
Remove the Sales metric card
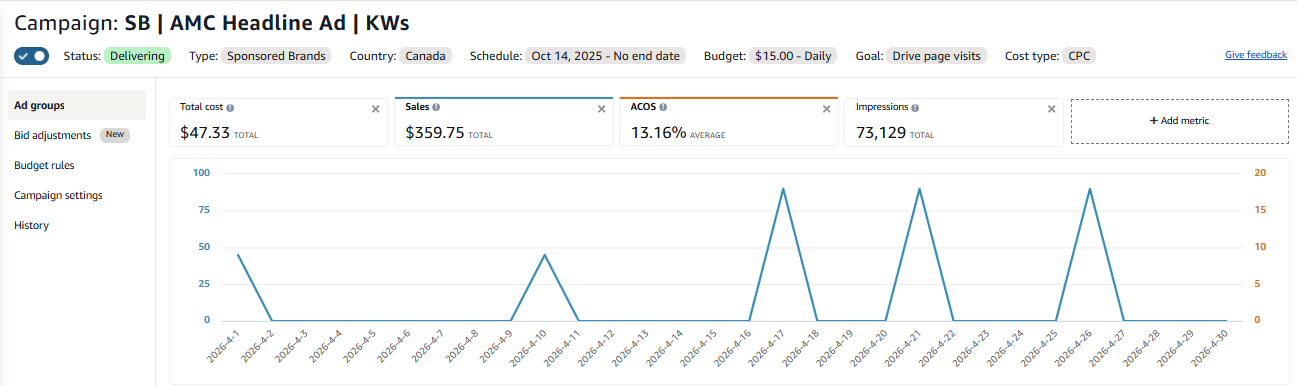pyautogui.click(x=602, y=109)
